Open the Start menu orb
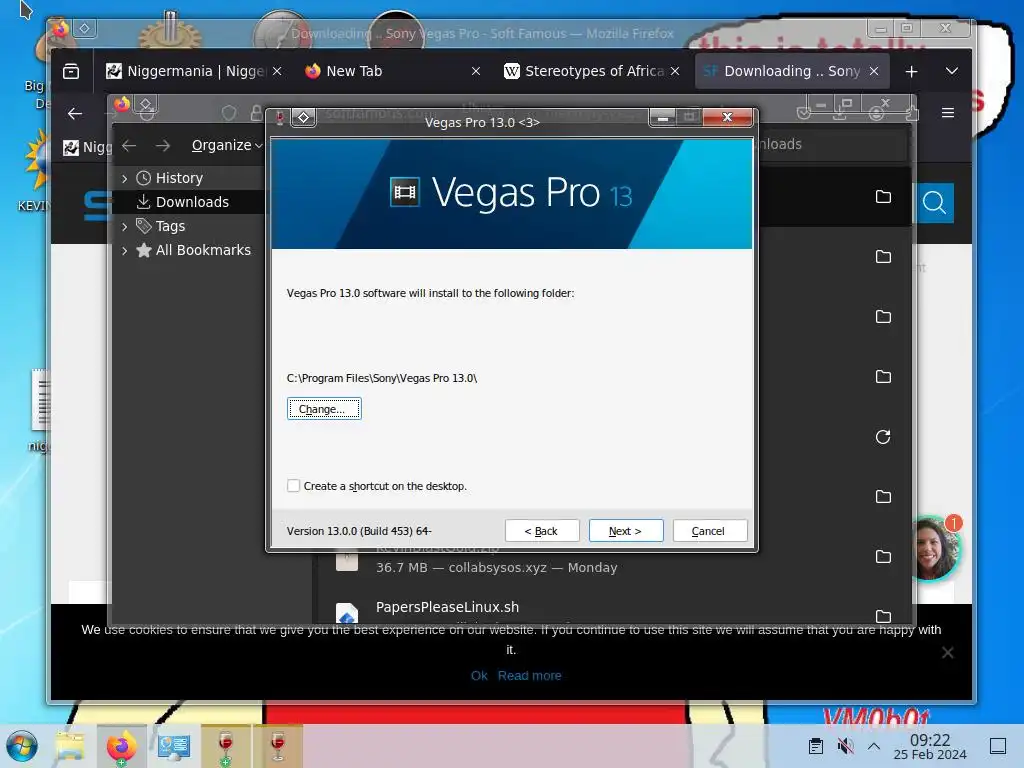This screenshot has height=768, width=1024. pyautogui.click(x=22, y=746)
